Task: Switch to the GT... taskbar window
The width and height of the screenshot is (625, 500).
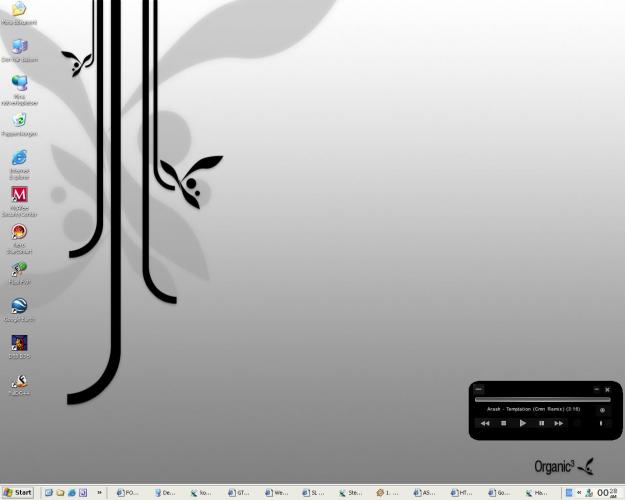Action: [x=240, y=492]
